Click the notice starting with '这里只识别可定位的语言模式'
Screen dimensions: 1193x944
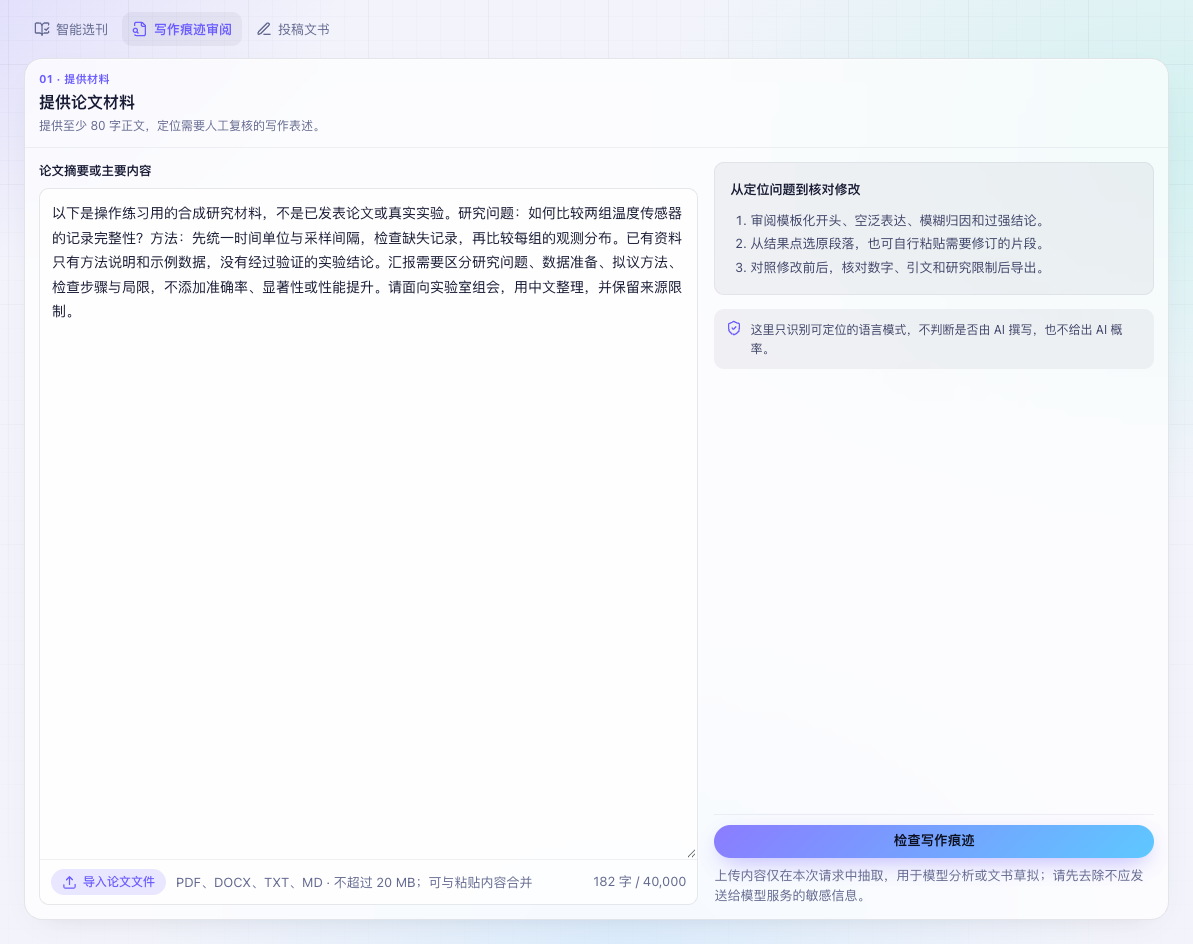(937, 339)
